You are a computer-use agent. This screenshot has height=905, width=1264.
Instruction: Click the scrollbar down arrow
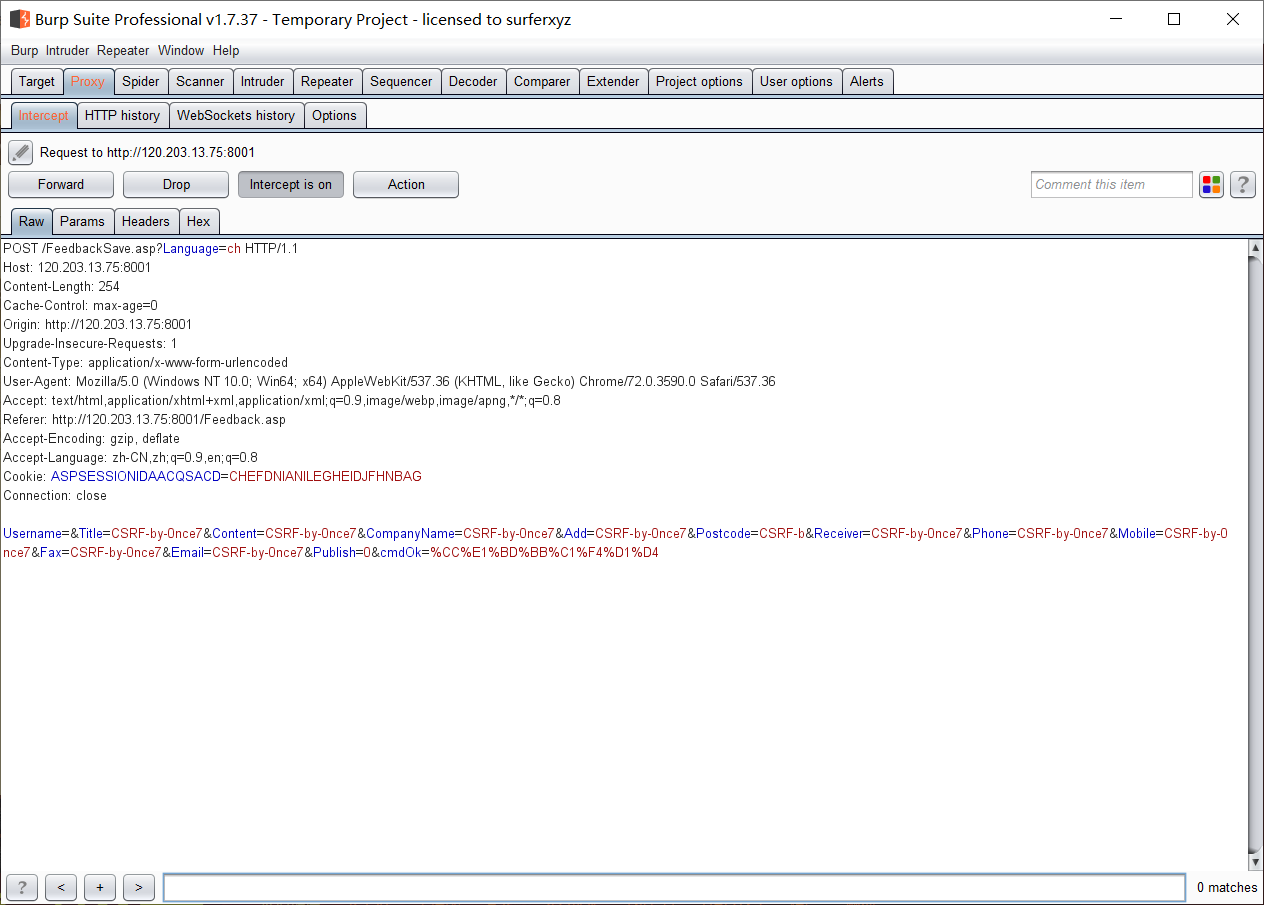tap(1255, 862)
